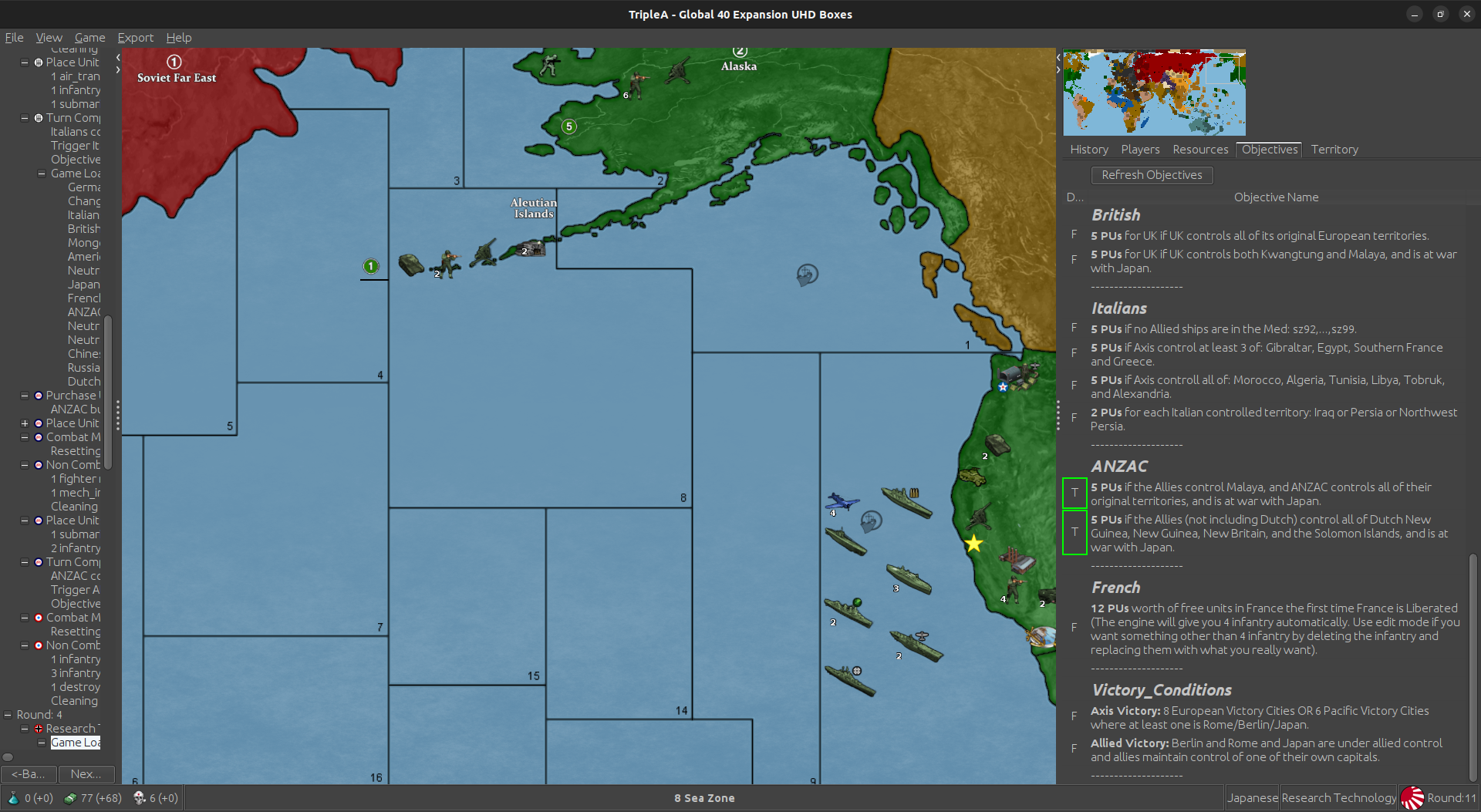This screenshot has height=812, width=1481.
Task: Select the '1 destroy' history entry
Action: (76, 687)
